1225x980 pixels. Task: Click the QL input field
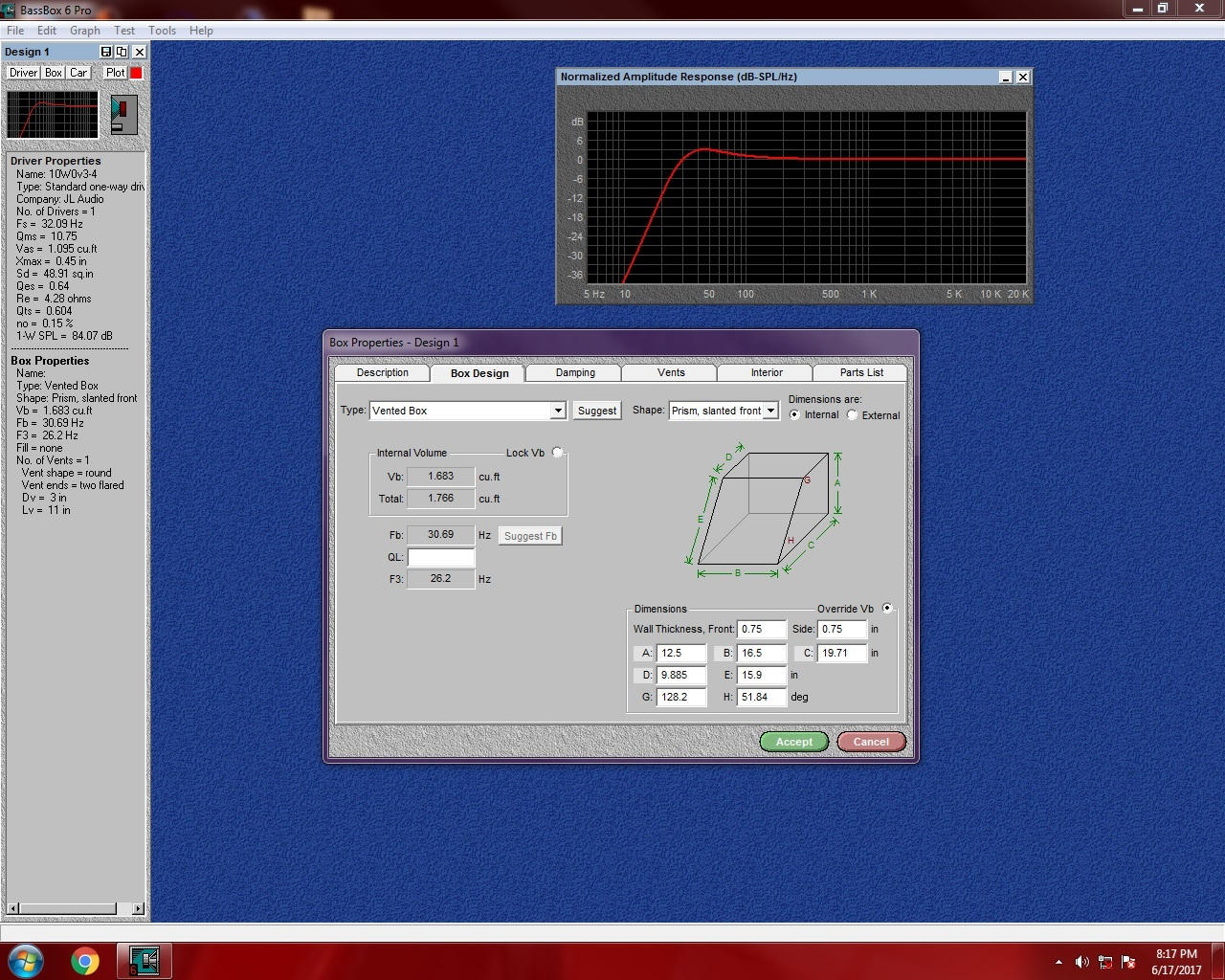[x=440, y=557]
